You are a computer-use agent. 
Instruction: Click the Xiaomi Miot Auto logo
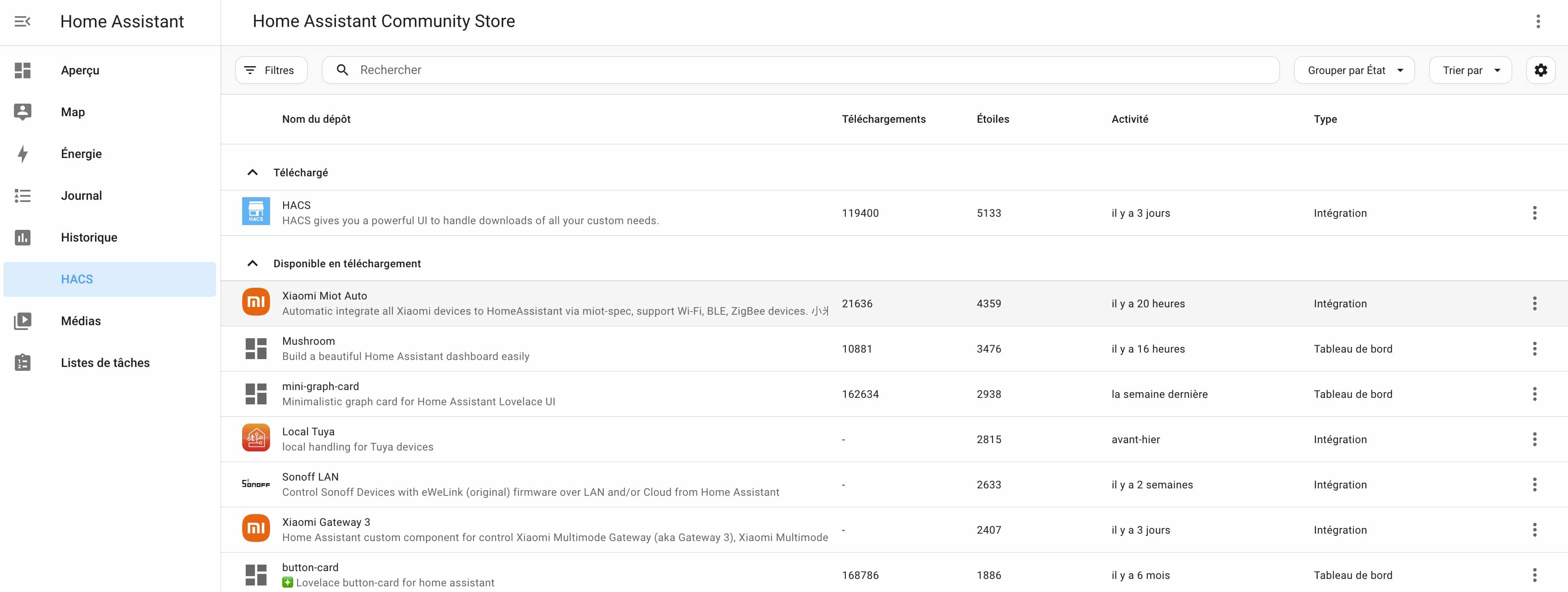(x=256, y=303)
